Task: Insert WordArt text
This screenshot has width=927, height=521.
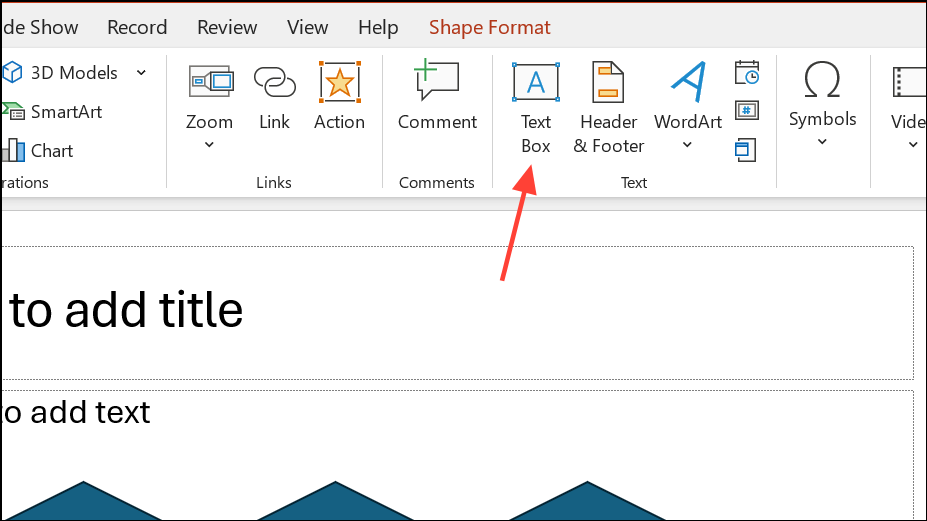Action: 688,96
